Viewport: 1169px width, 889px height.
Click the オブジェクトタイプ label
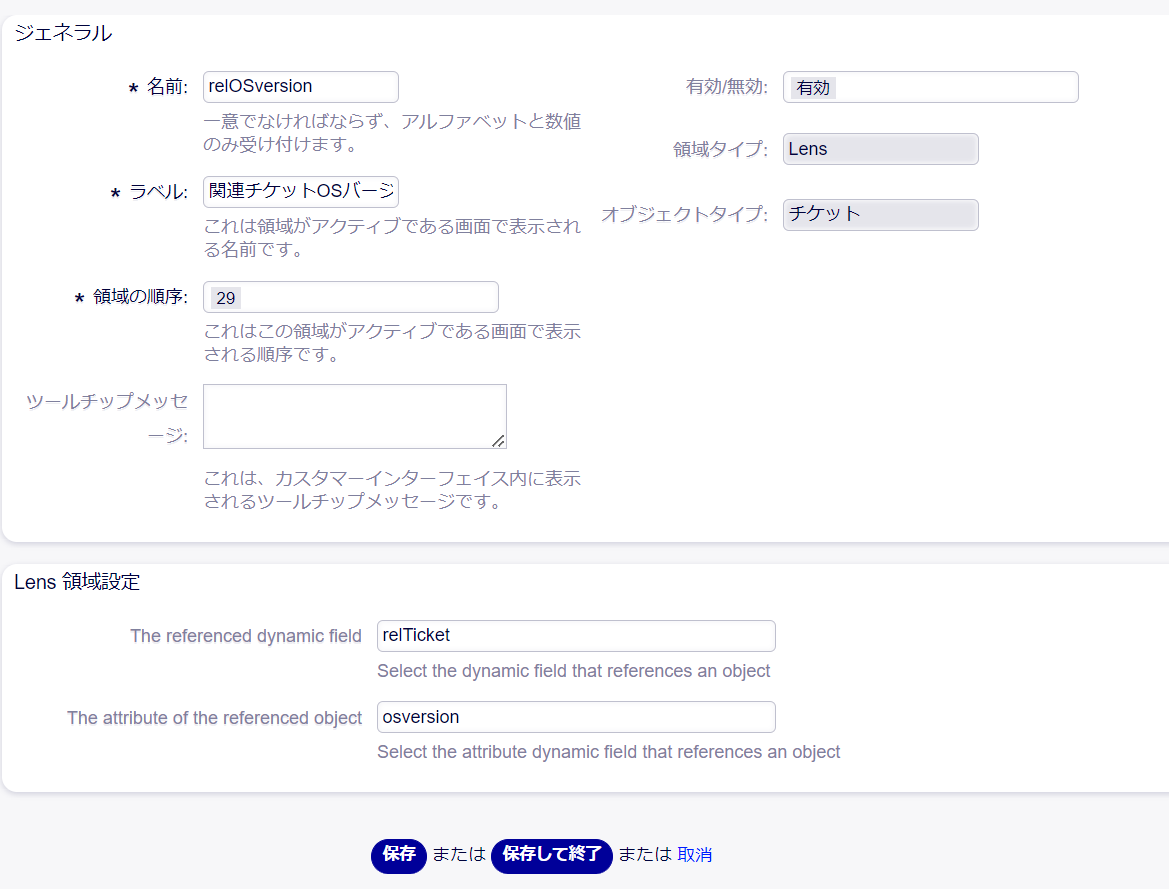tap(684, 215)
